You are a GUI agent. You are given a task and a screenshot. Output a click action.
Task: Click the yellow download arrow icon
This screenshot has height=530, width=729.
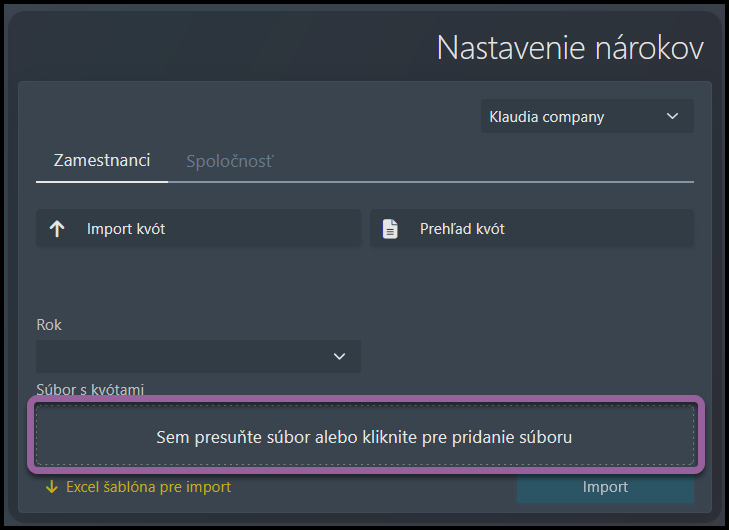(x=52, y=487)
